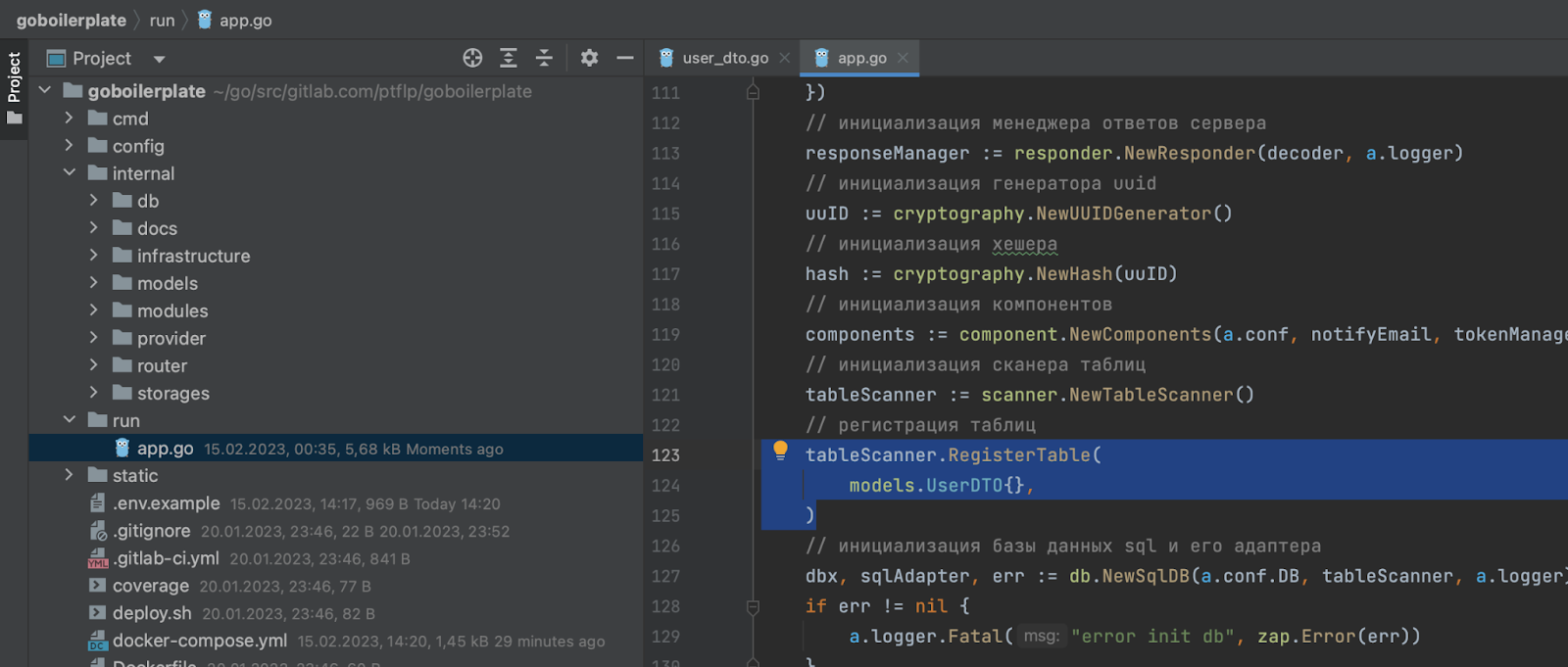This screenshot has height=667, width=1568.
Task: Click the goboilerplate breadcrumb
Action: coord(72,20)
